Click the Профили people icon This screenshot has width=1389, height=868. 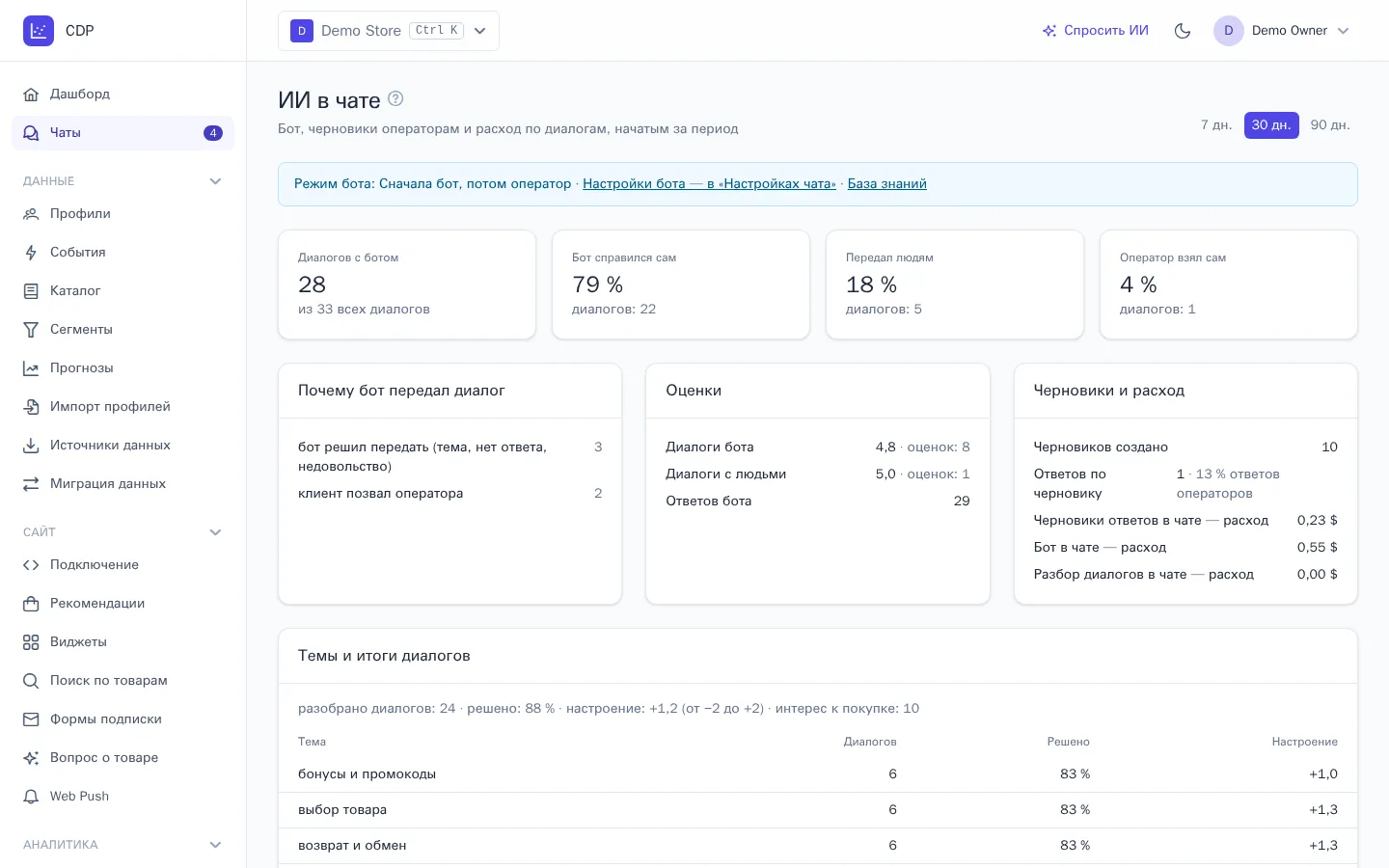(x=31, y=214)
